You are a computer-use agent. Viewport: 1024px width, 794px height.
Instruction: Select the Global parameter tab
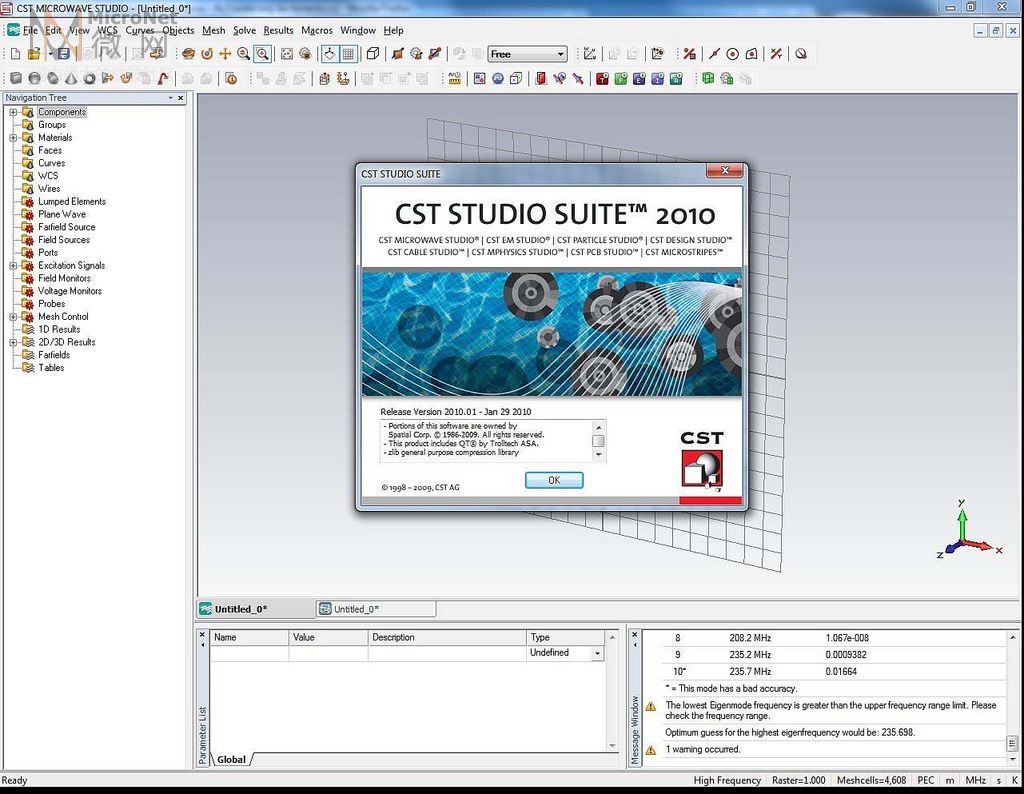tap(231, 759)
